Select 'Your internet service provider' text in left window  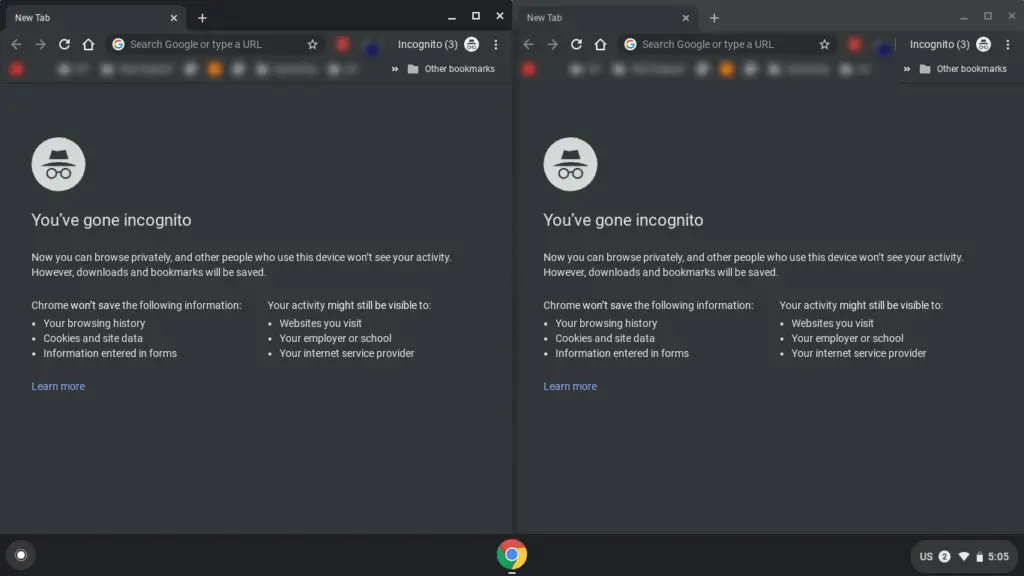[347, 353]
